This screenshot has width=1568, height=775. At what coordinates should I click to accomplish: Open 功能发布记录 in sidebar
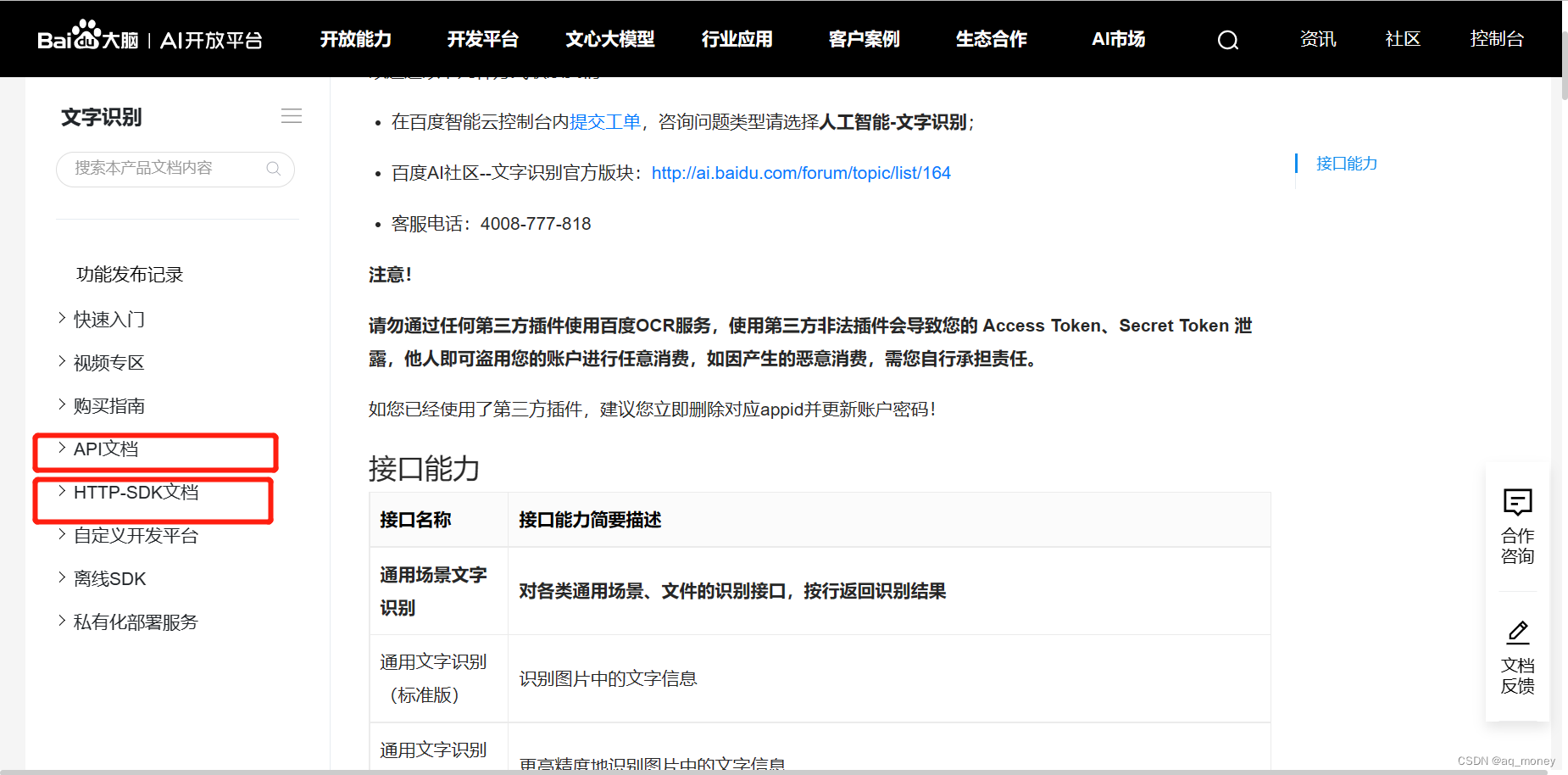pyautogui.click(x=130, y=275)
